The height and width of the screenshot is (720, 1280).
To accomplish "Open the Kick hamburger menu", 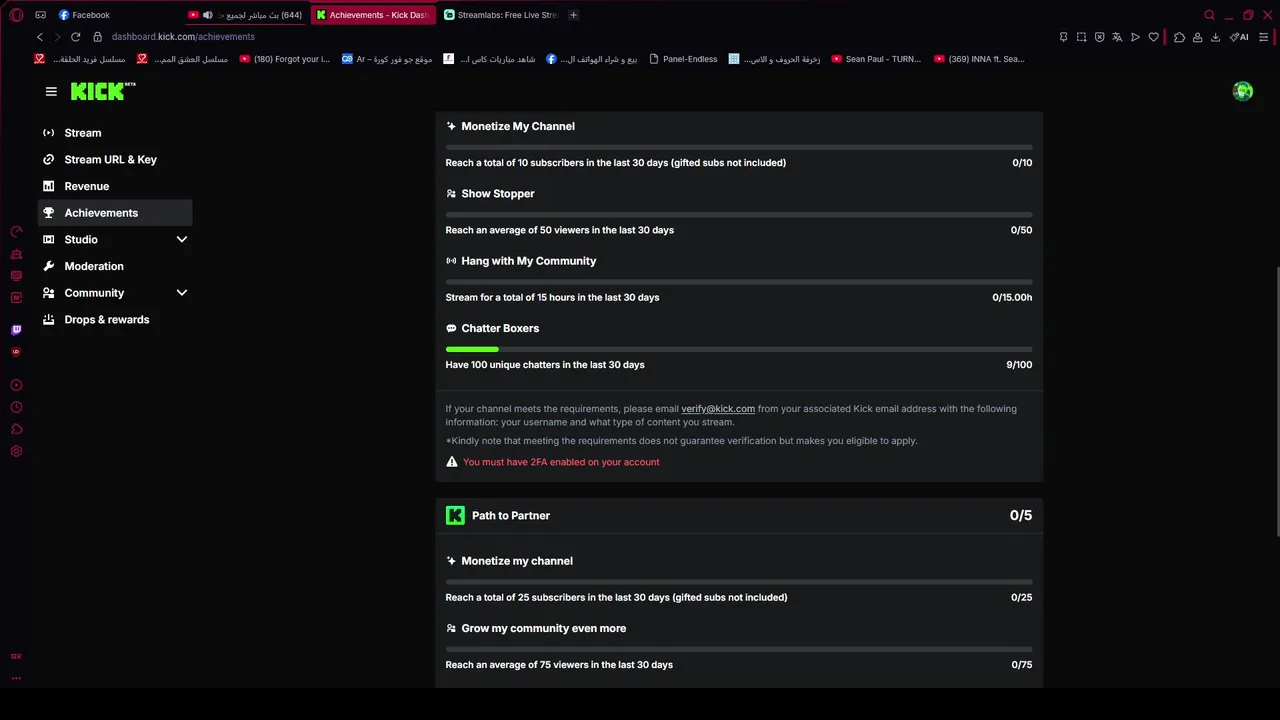I will coord(51,91).
